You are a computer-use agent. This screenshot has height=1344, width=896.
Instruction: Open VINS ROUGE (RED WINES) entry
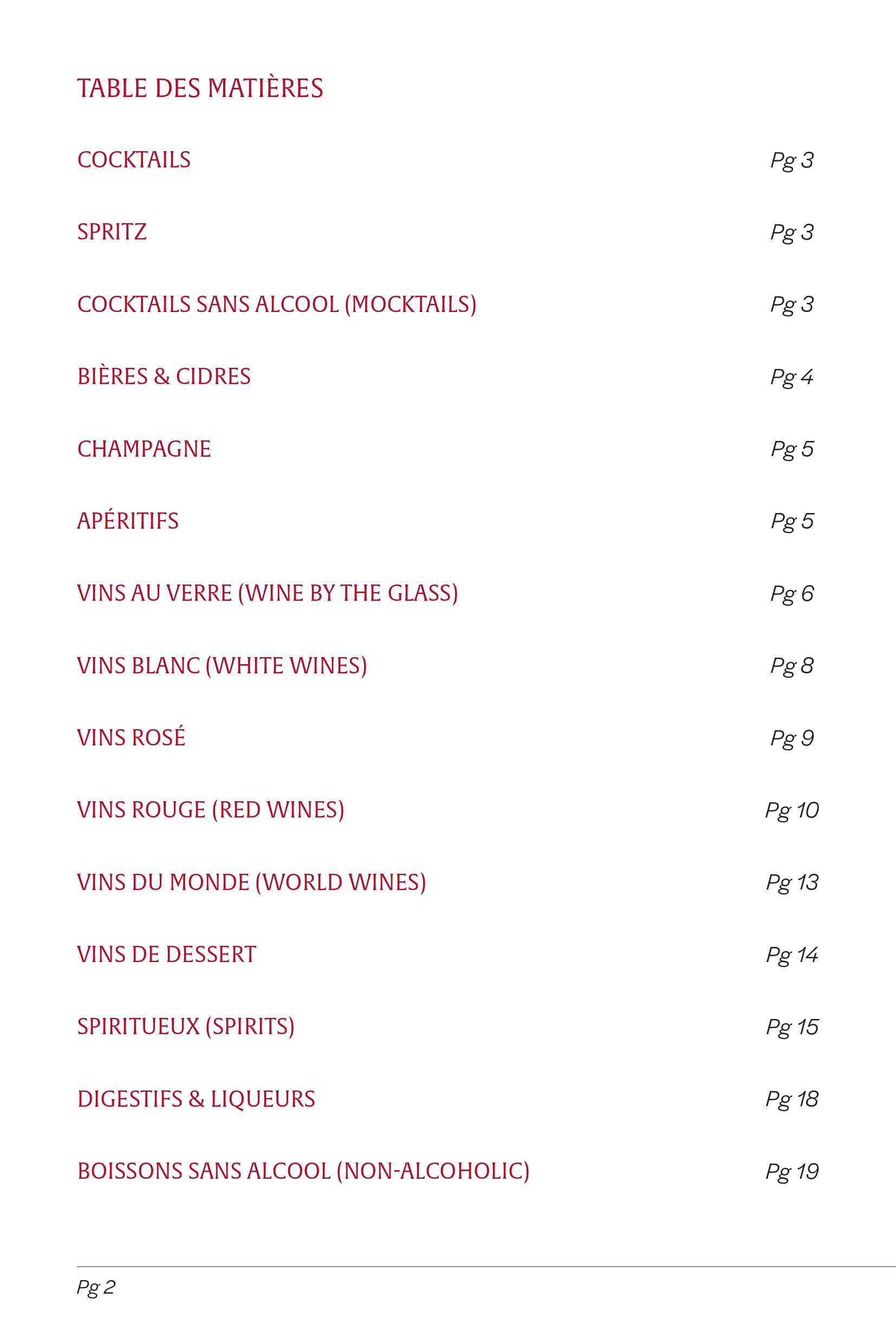click(x=210, y=810)
